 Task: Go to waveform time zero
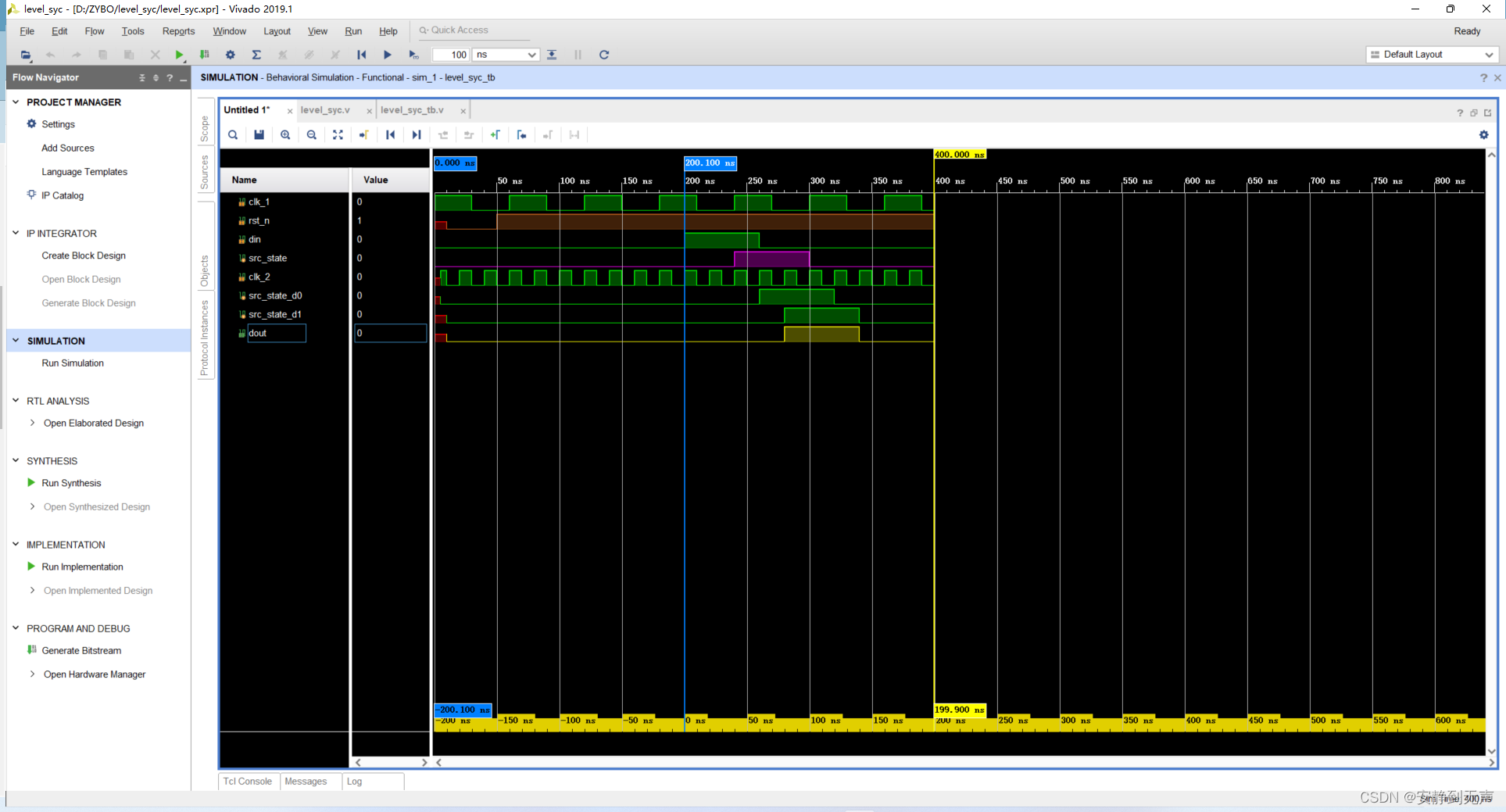(x=390, y=134)
